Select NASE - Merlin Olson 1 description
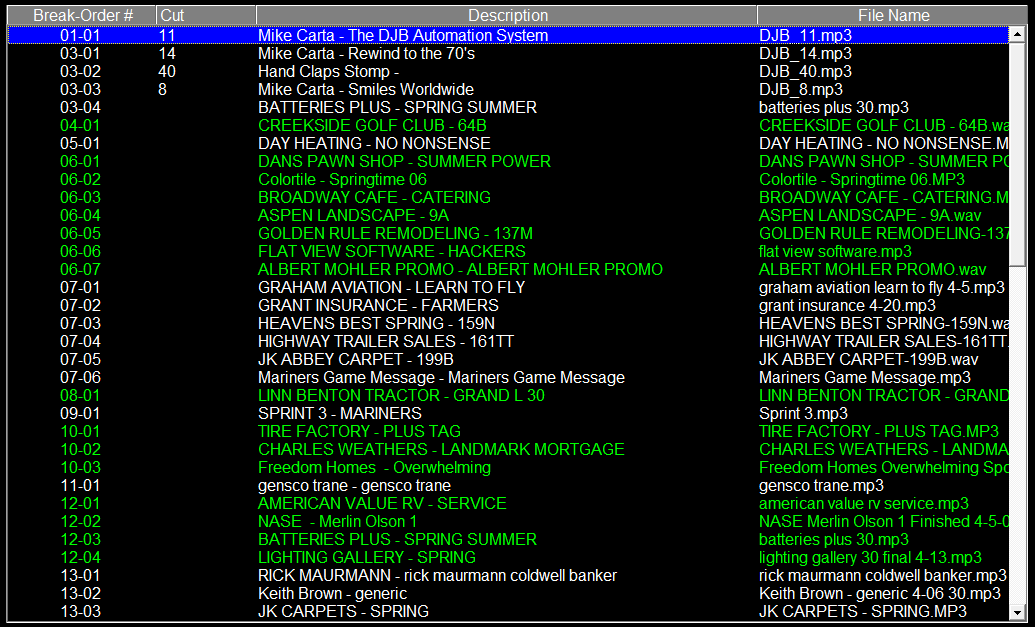Screen dimensions: 1035x627 337,521
